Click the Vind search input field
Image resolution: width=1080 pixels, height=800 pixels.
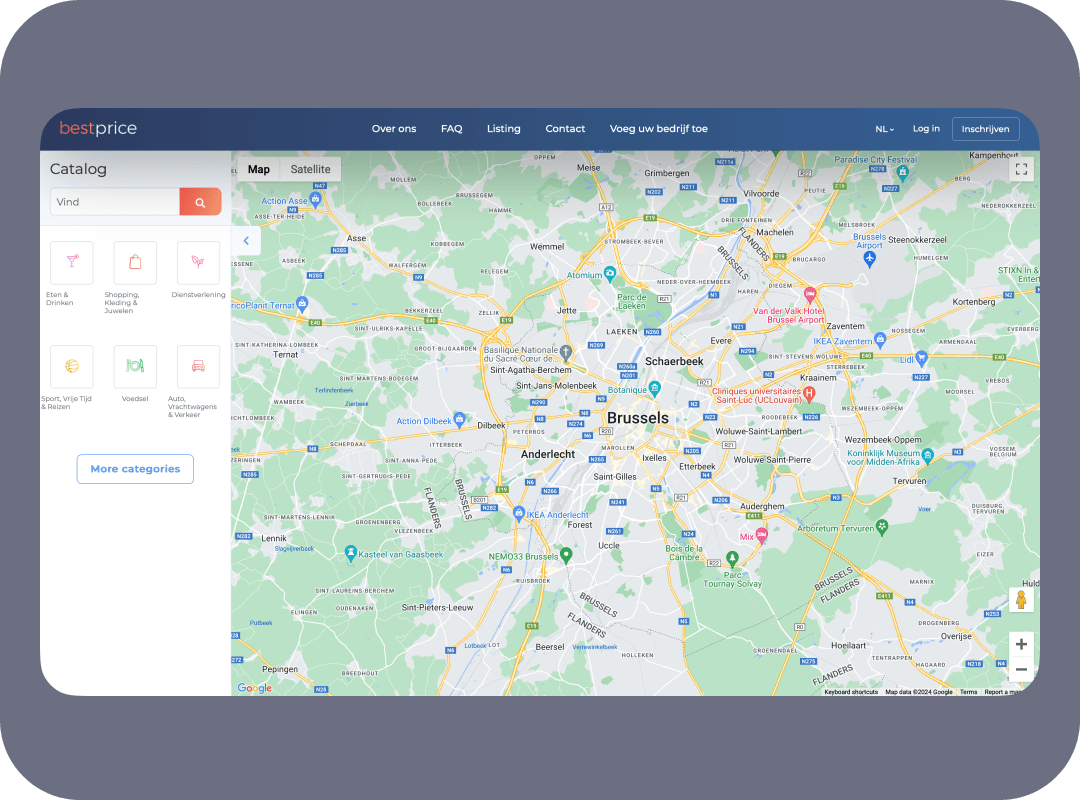pyautogui.click(x=115, y=202)
